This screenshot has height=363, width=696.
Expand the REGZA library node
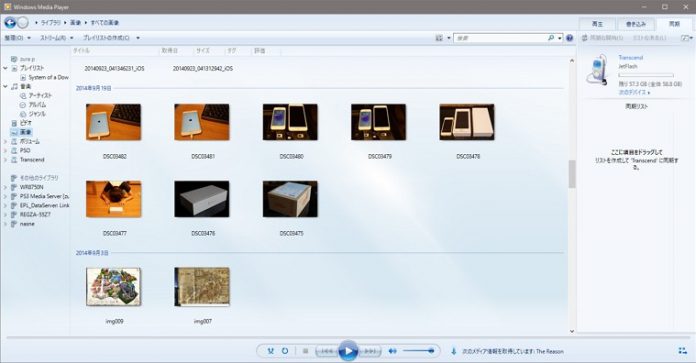[x=5, y=214]
